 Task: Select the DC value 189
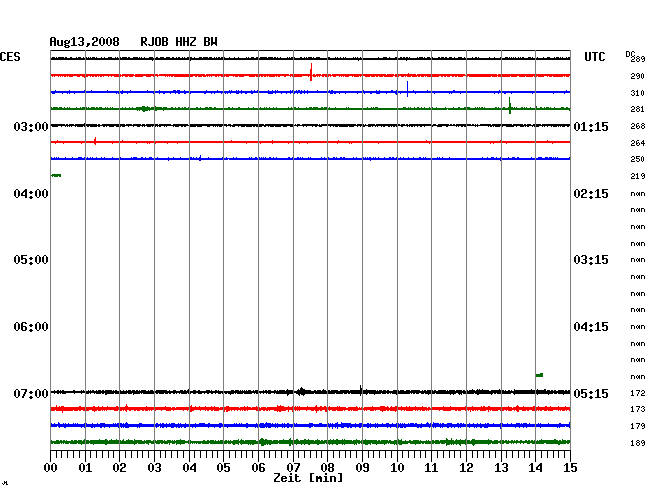point(638,443)
